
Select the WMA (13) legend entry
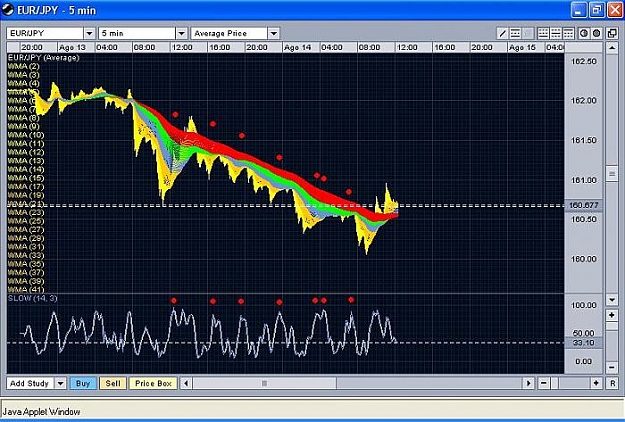[x=26, y=161]
